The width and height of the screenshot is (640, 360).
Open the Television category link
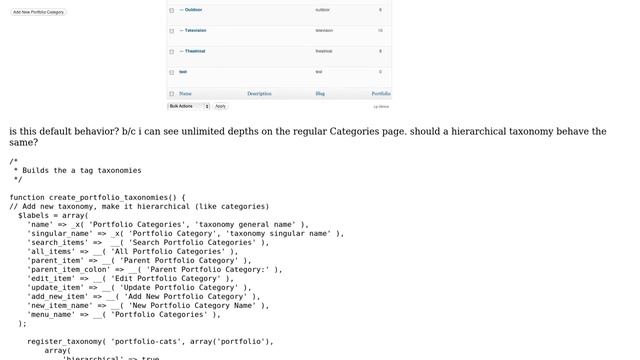pos(195,31)
